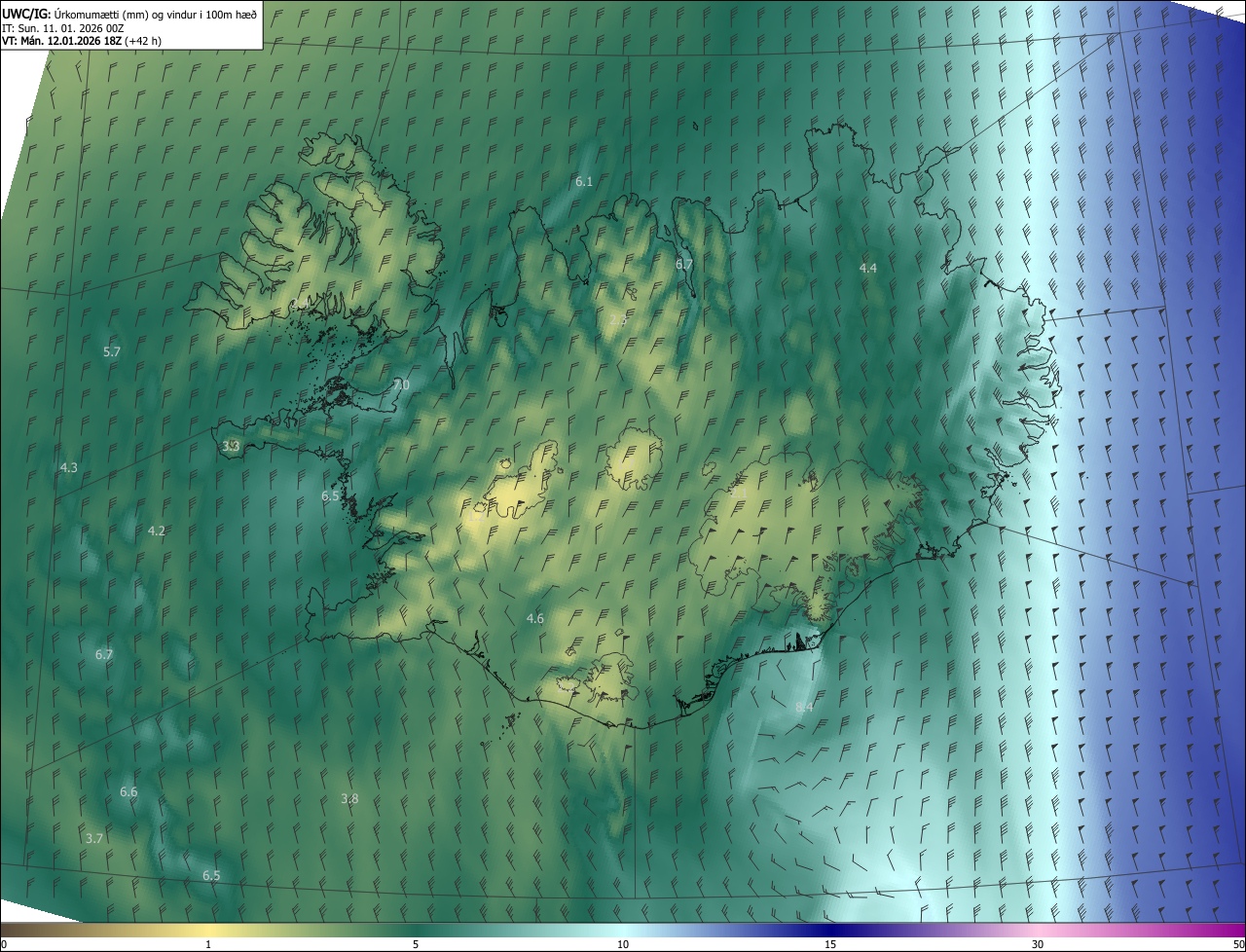The height and width of the screenshot is (952, 1246).
Task: Click the 6.6 value on the map
Action: [x=128, y=792]
